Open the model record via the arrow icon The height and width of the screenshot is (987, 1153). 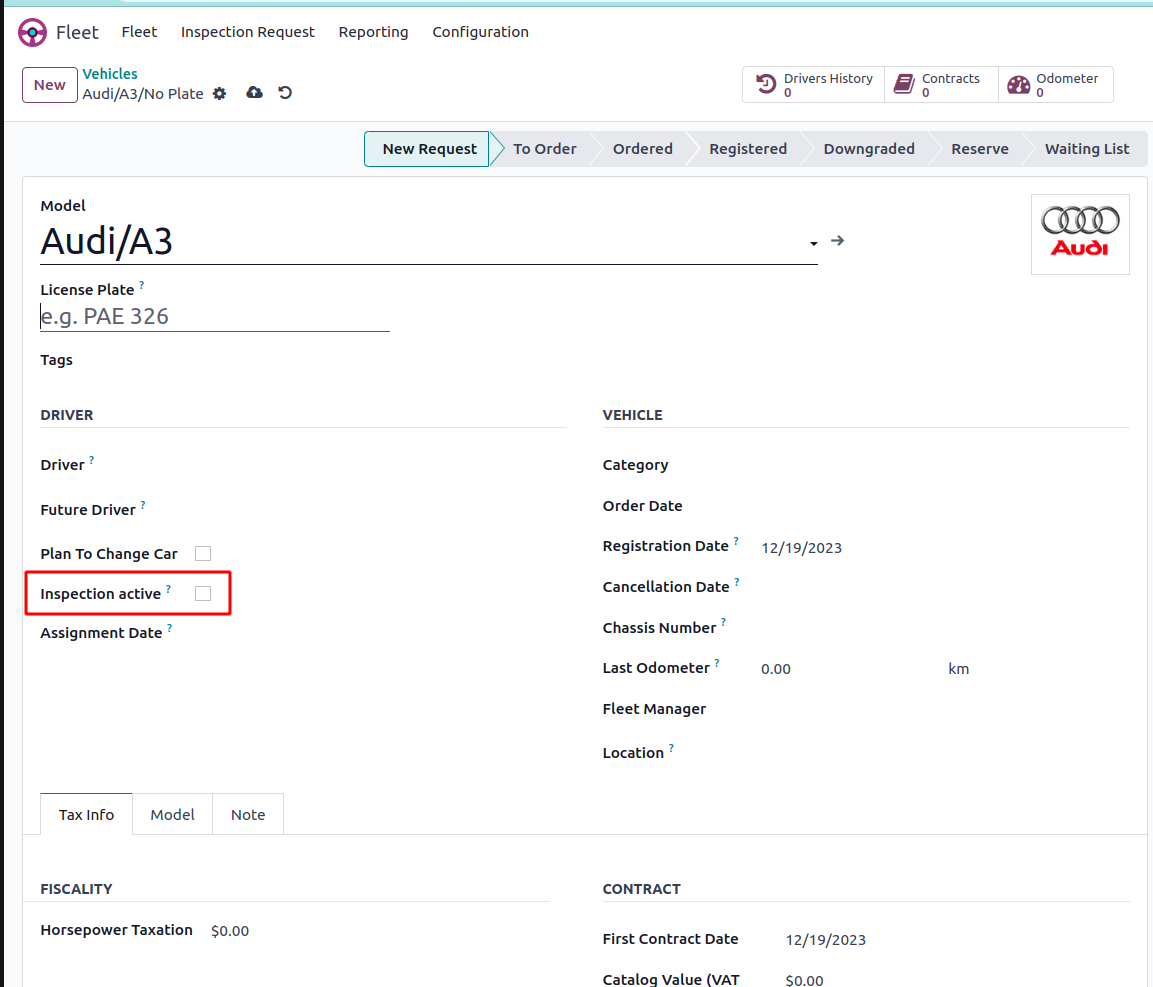pyautogui.click(x=838, y=240)
